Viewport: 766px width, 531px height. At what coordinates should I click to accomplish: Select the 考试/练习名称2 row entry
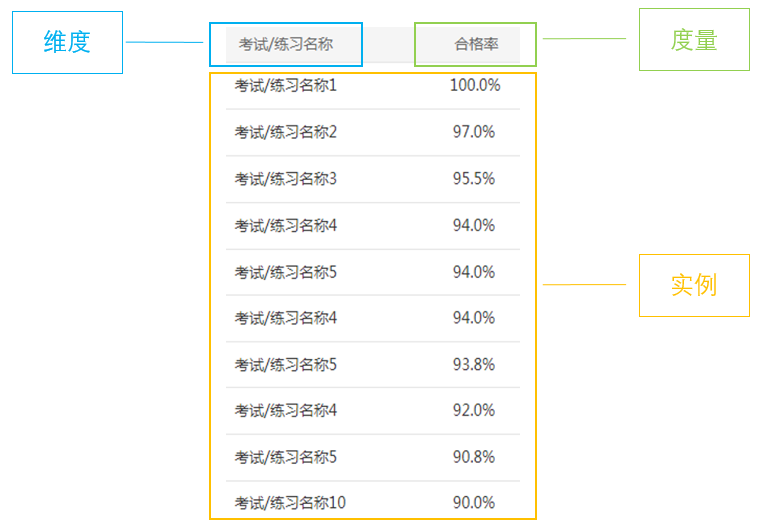click(x=285, y=132)
